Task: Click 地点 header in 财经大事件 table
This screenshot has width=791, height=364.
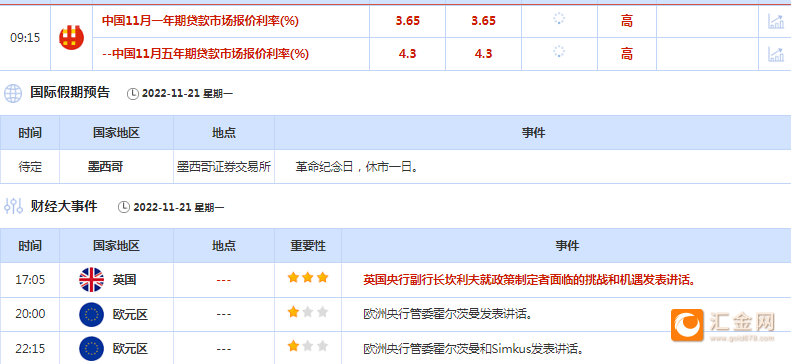Action: click(x=224, y=246)
